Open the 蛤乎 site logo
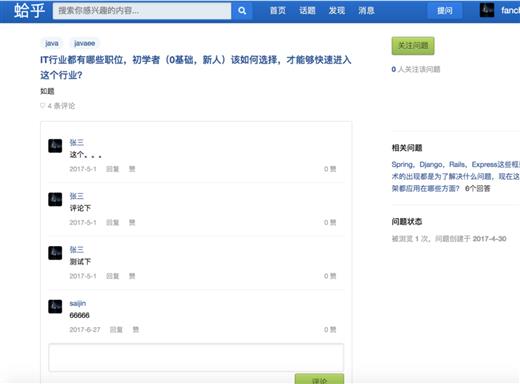Viewport: 520px width, 384px height. pyautogui.click(x=29, y=11)
